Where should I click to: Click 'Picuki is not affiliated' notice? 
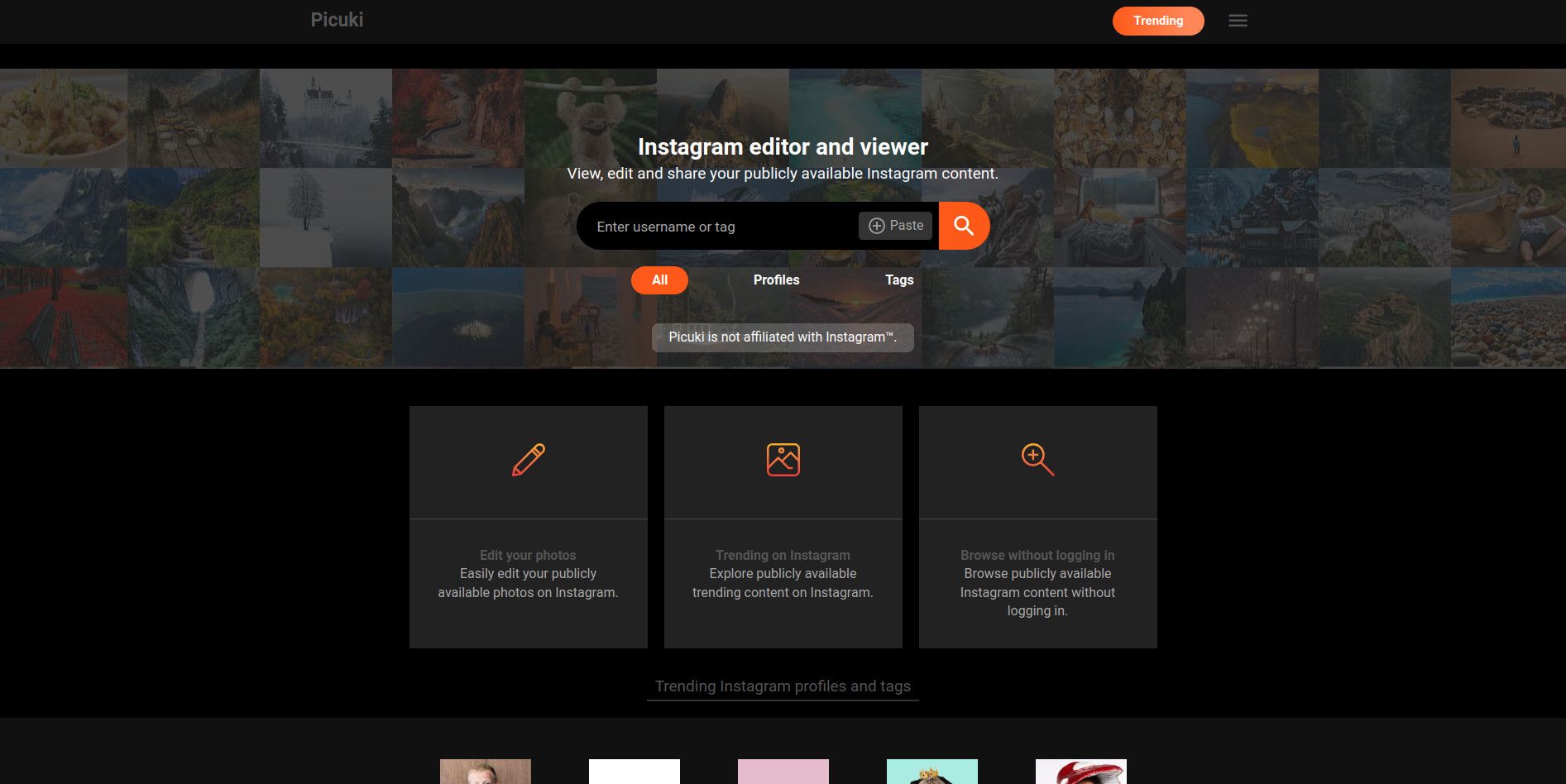783,337
